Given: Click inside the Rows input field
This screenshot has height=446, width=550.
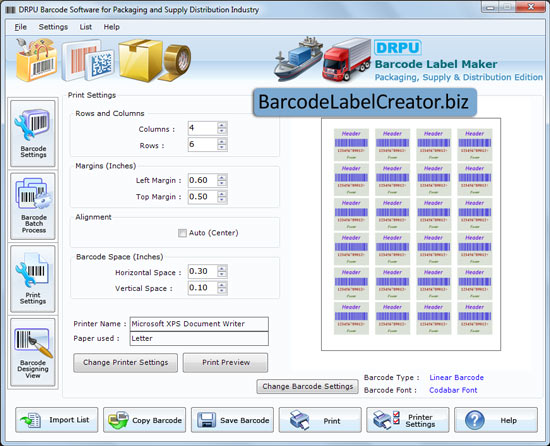Looking at the screenshot, I should pos(203,144).
